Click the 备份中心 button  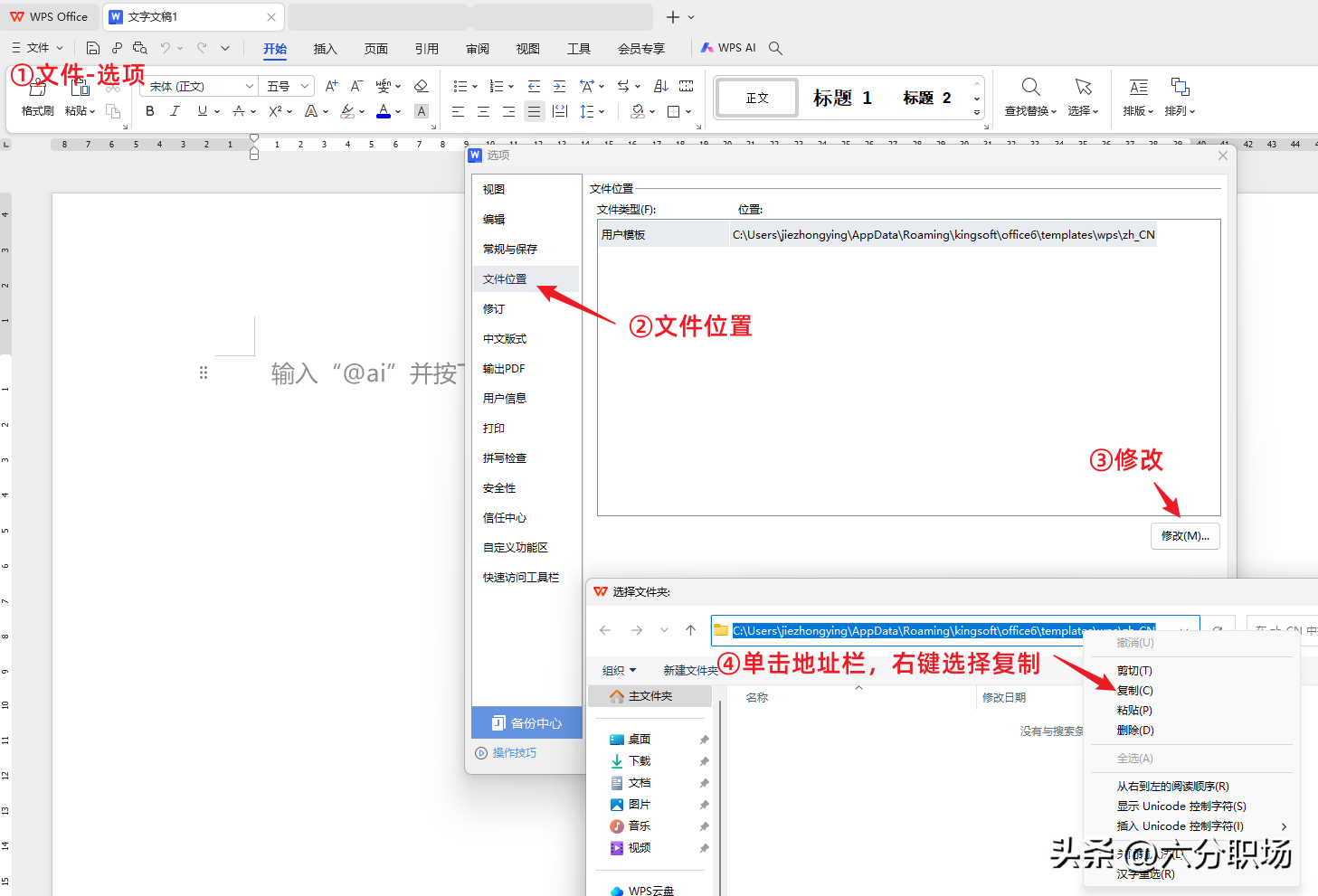526,723
